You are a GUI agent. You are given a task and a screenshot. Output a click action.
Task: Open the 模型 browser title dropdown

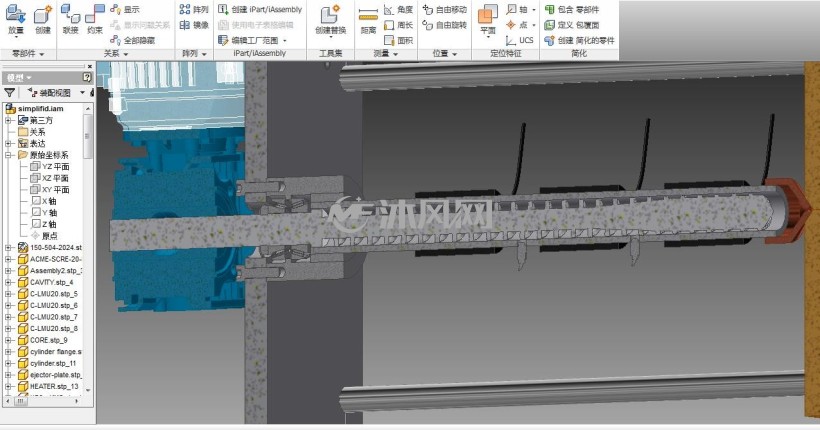pyautogui.click(x=29, y=77)
